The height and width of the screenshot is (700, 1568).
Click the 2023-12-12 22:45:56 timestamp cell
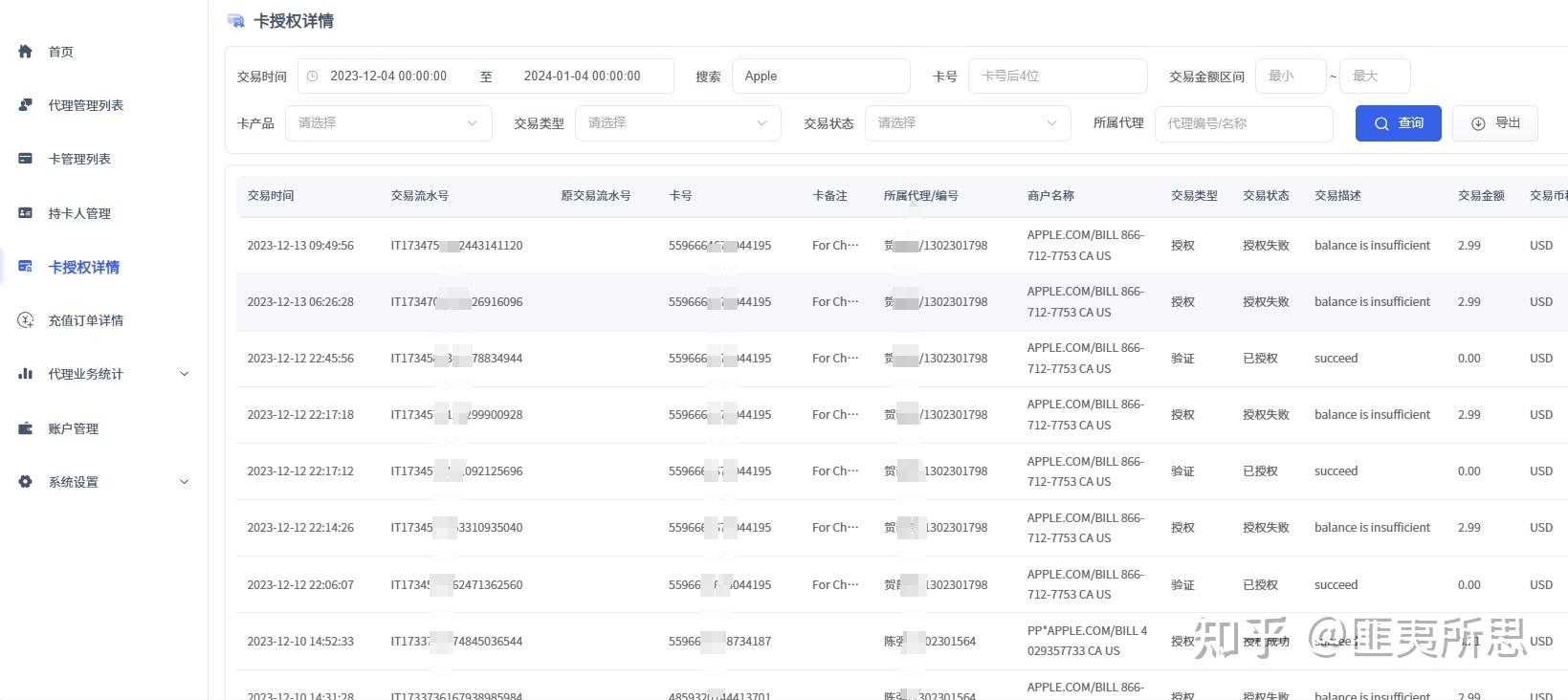[x=300, y=359]
